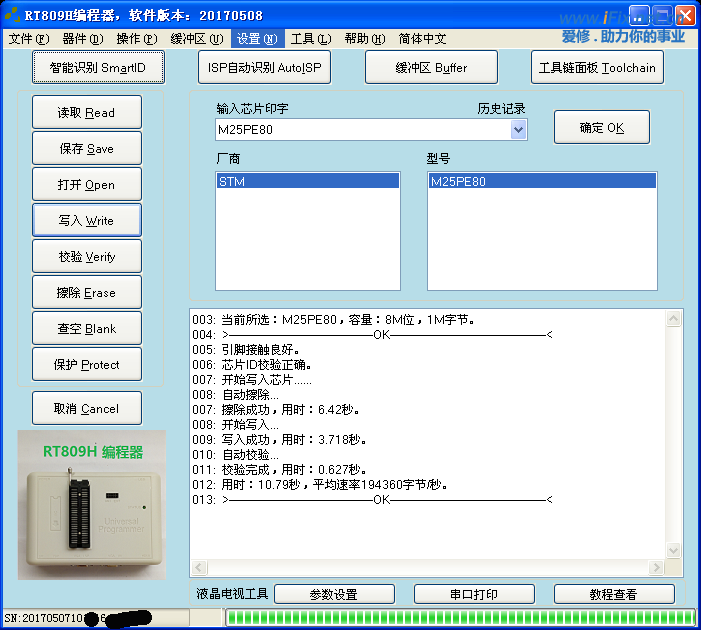Click the Open file button

coord(87,185)
